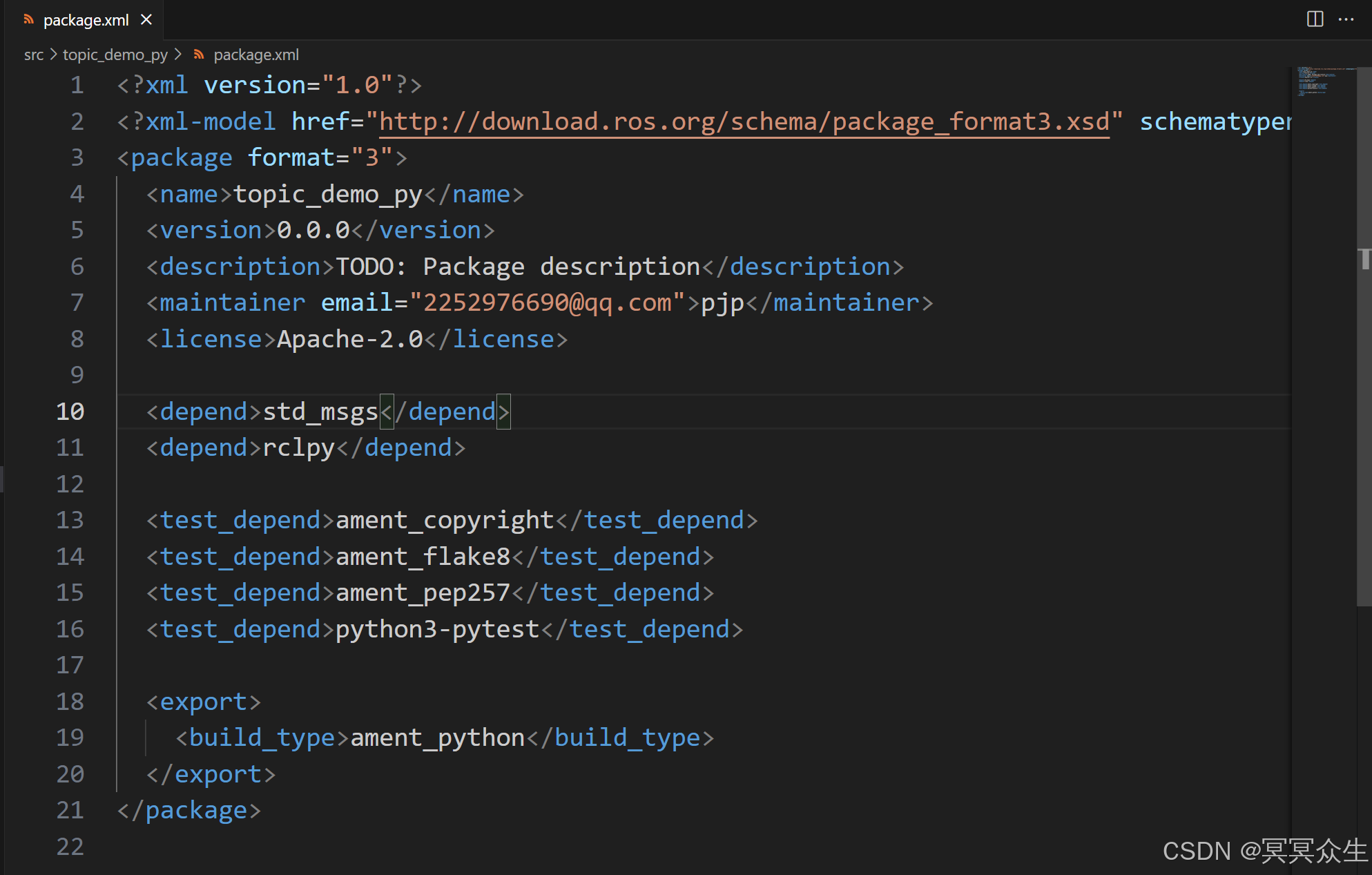Click the package.xml breadcrumb file icon
1372x875 pixels.
[199, 55]
